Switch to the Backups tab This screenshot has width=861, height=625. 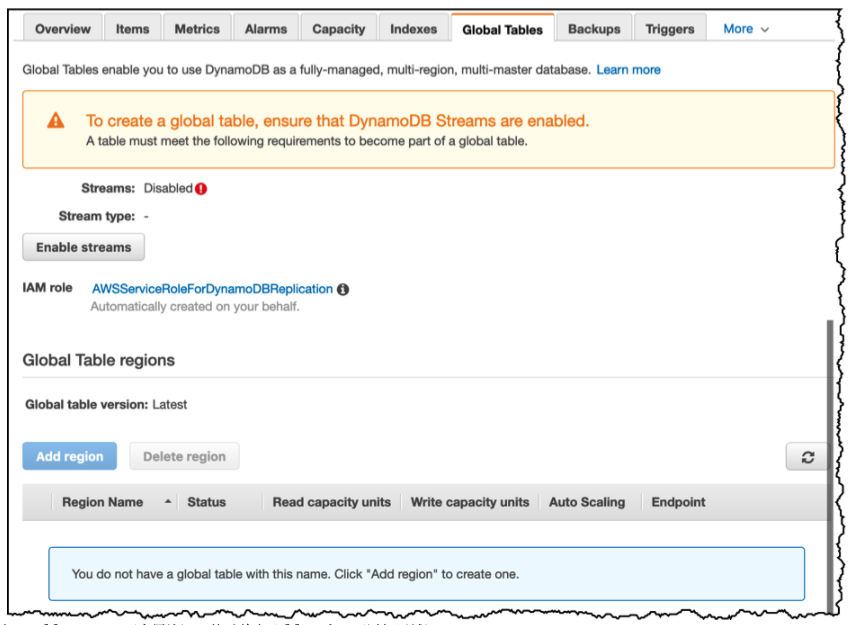point(594,29)
